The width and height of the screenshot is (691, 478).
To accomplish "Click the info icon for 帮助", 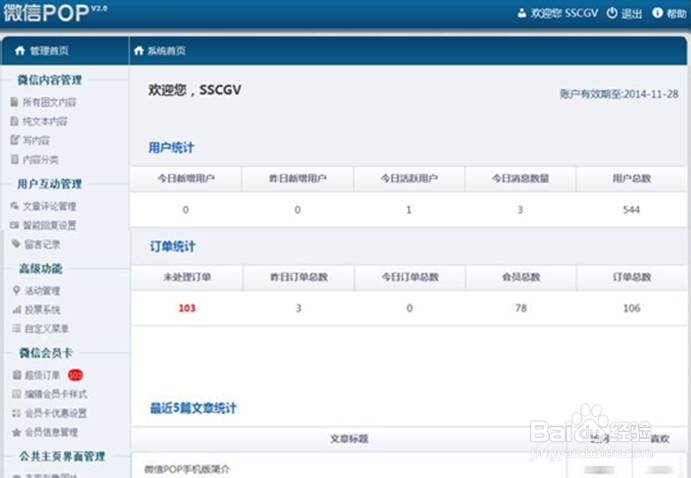I will point(657,13).
